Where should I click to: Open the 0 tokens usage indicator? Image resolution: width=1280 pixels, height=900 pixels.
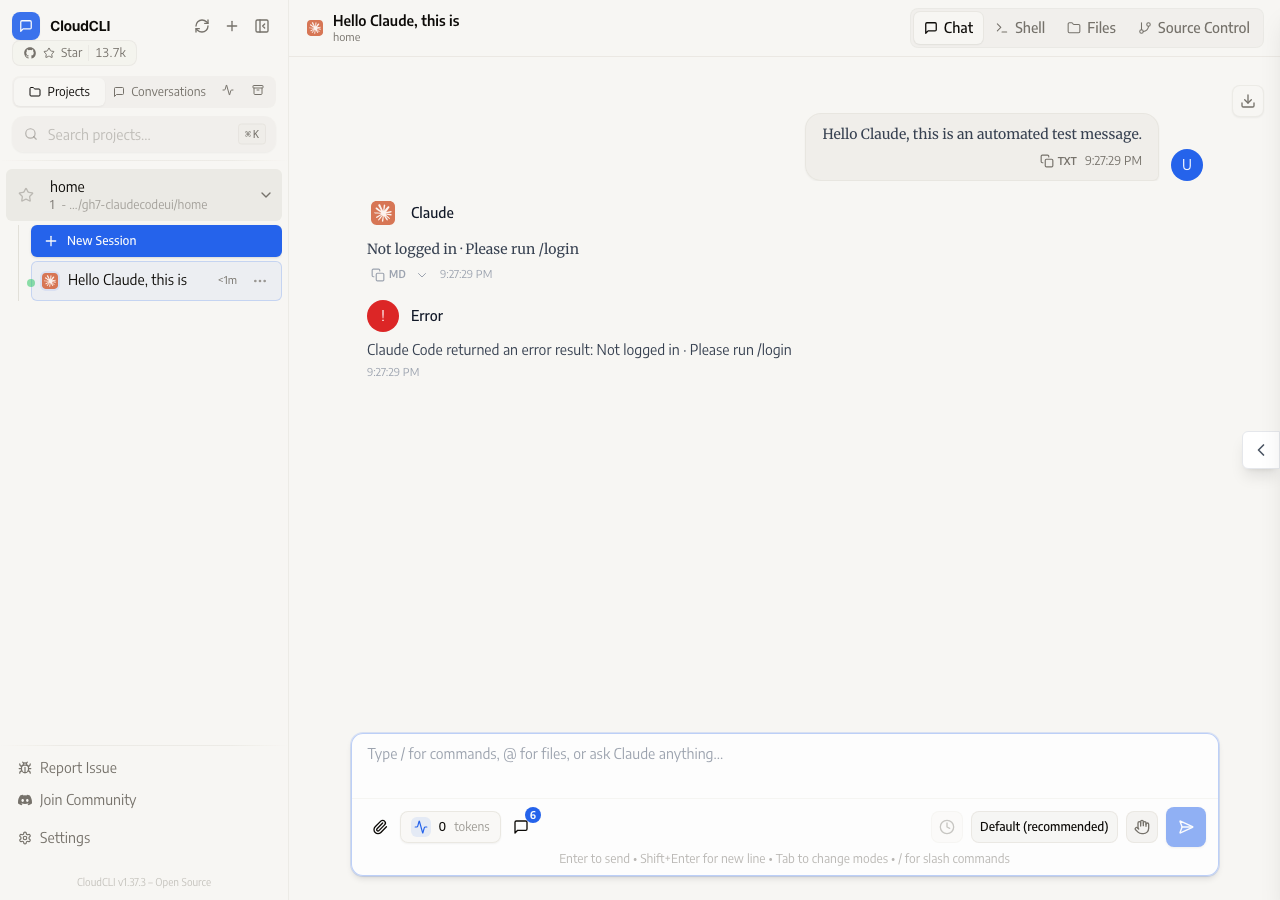point(450,827)
